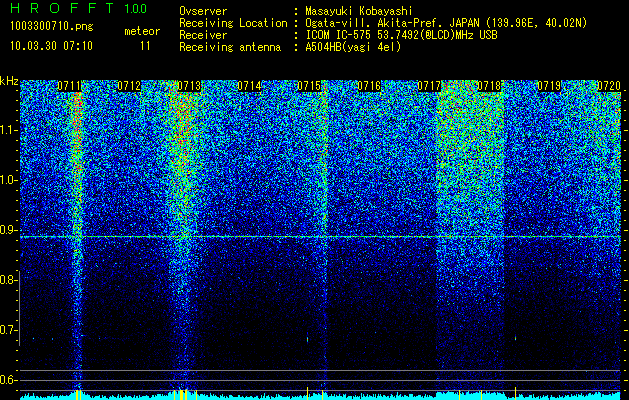Screen dimensions: 629x400
Task: Click the timestamp 10.03.30 07:10
Action: click(x=51, y=46)
